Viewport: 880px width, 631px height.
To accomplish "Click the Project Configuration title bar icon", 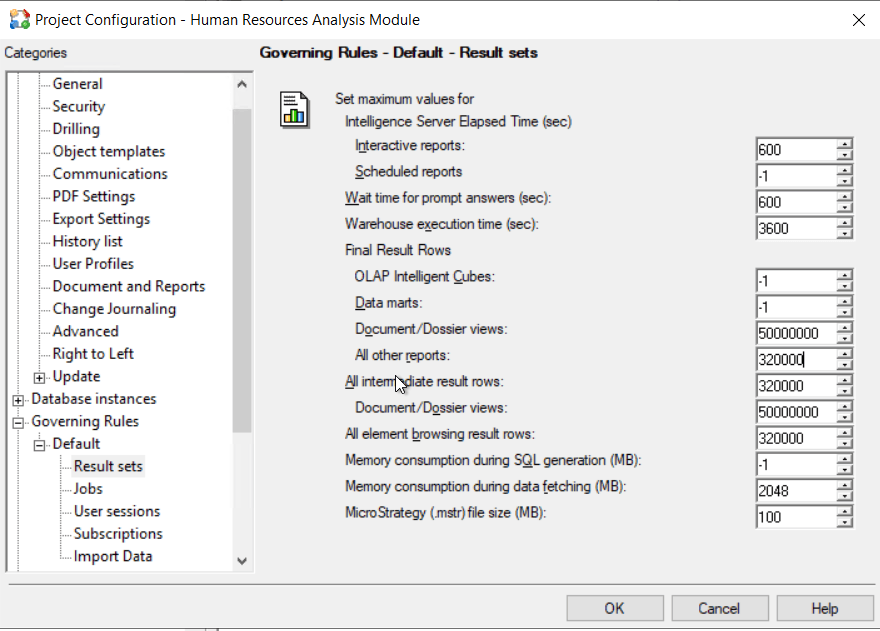I will point(19,19).
